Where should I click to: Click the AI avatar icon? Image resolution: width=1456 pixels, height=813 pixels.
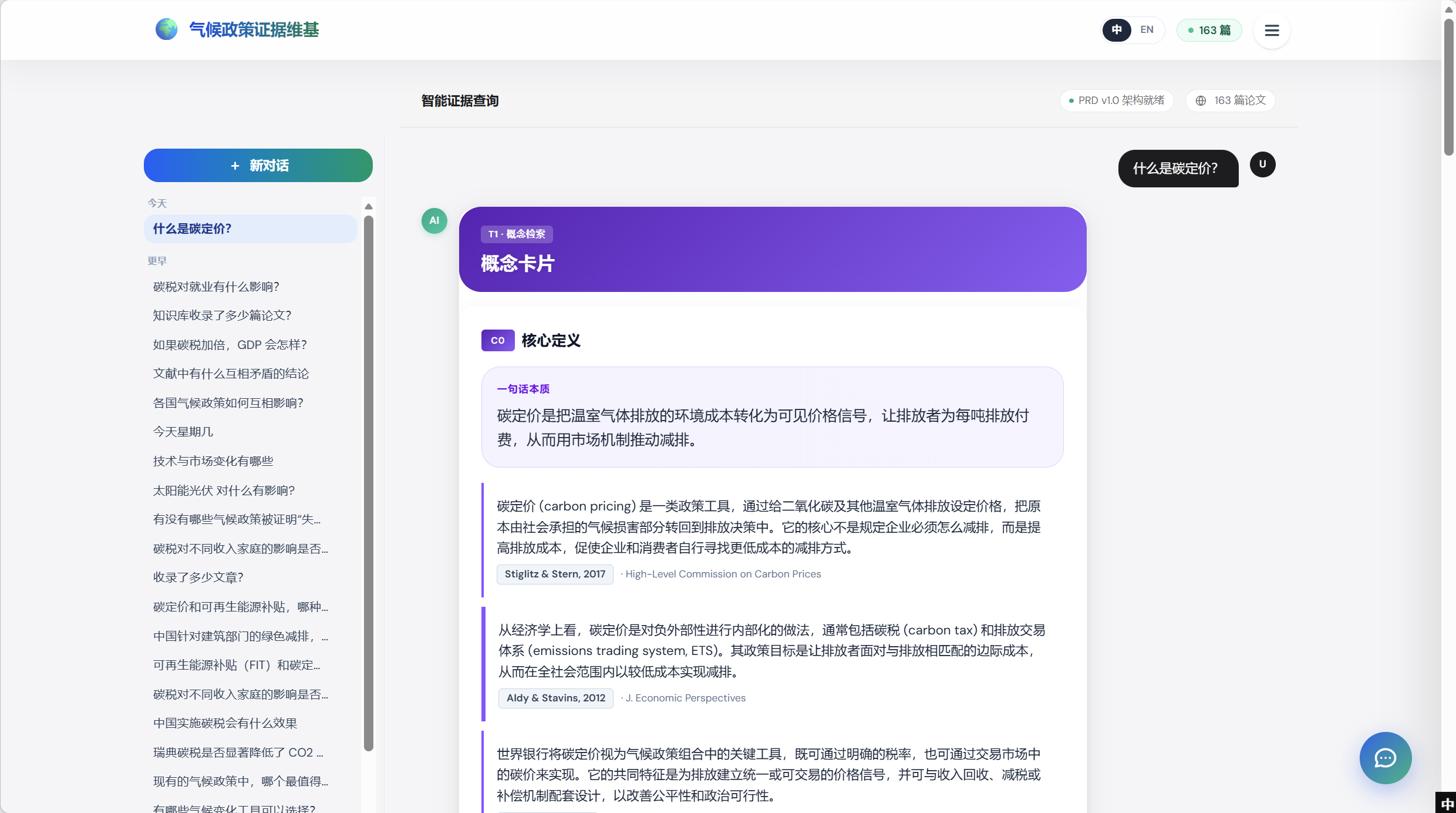[x=434, y=221]
